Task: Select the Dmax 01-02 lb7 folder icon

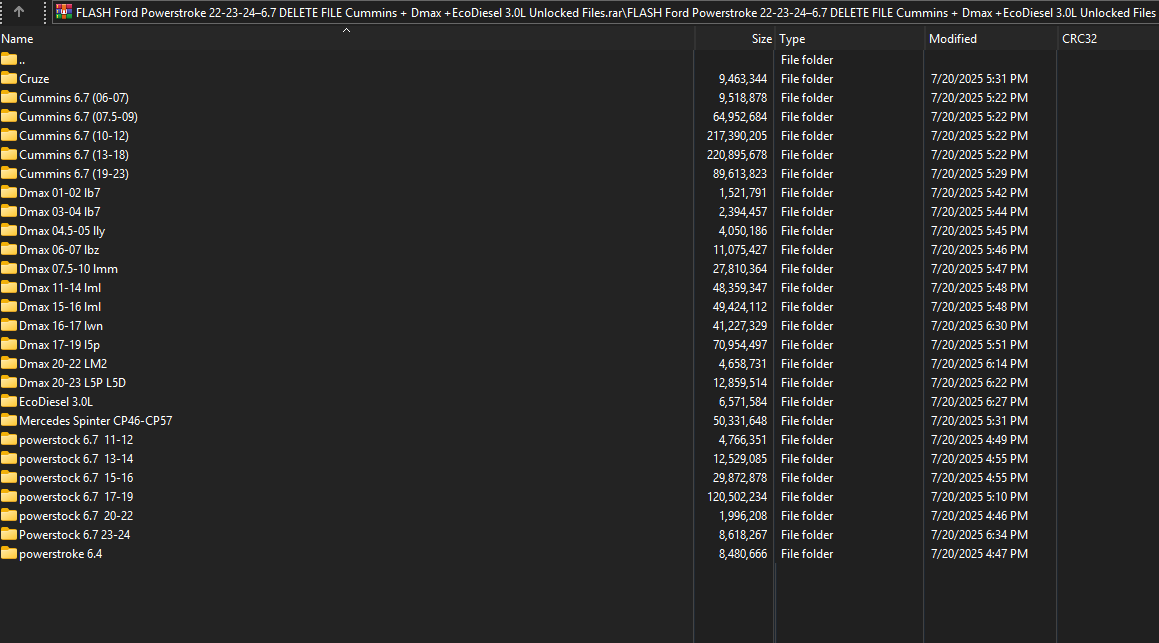Action: click(x=9, y=192)
